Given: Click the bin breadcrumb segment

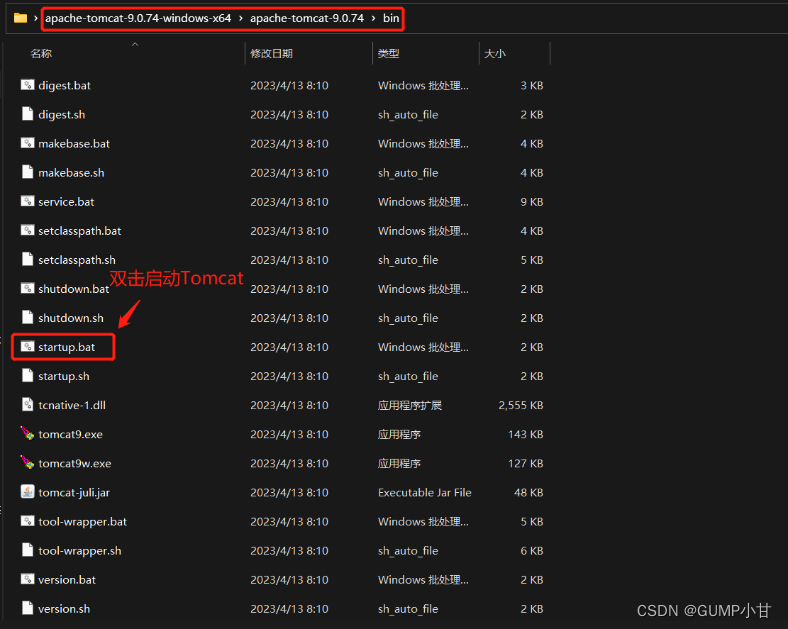Looking at the screenshot, I should pyautogui.click(x=391, y=18).
